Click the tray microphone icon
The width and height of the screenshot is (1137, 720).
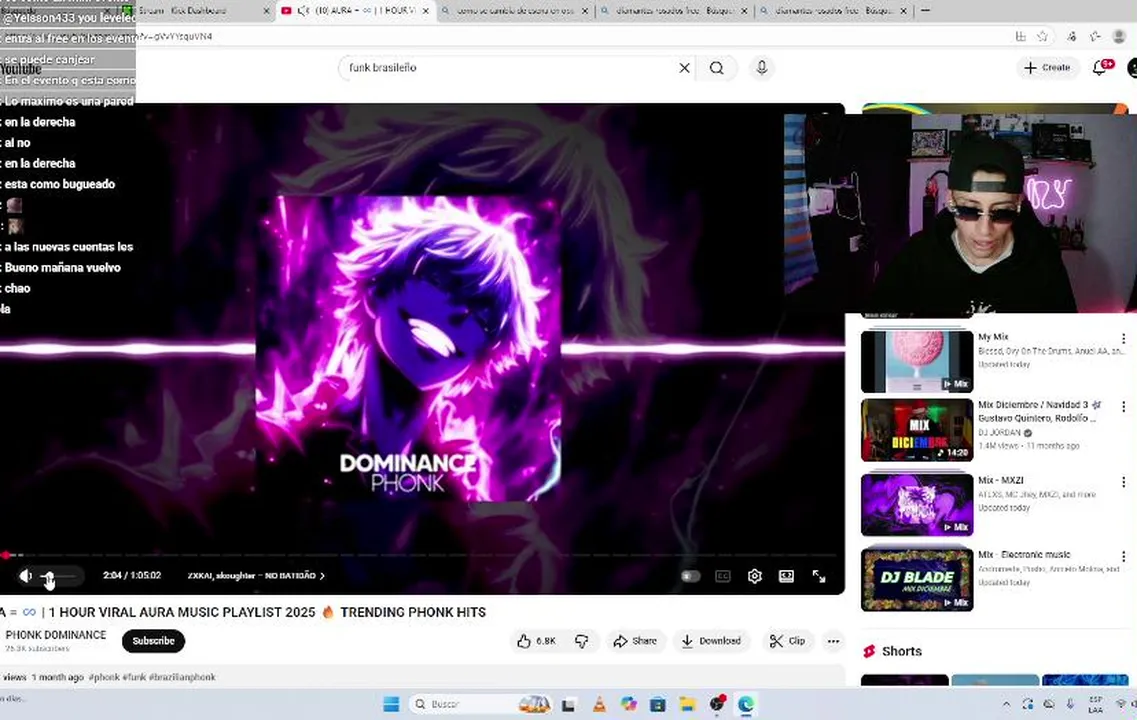(1070, 704)
